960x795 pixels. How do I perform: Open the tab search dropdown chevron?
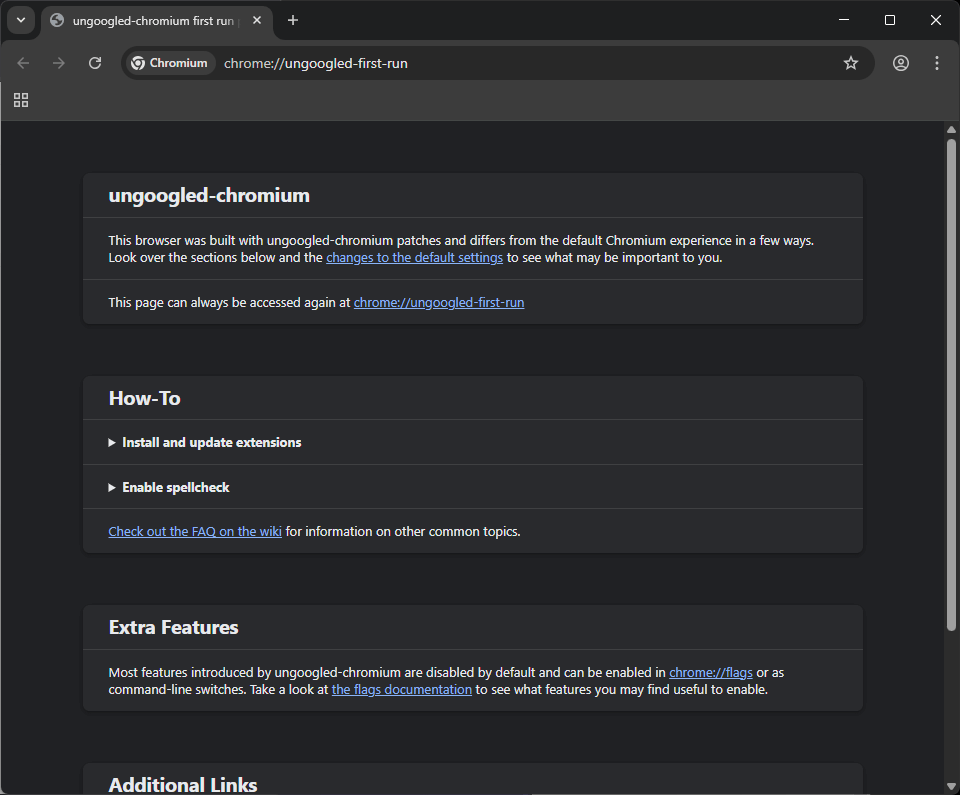click(21, 20)
